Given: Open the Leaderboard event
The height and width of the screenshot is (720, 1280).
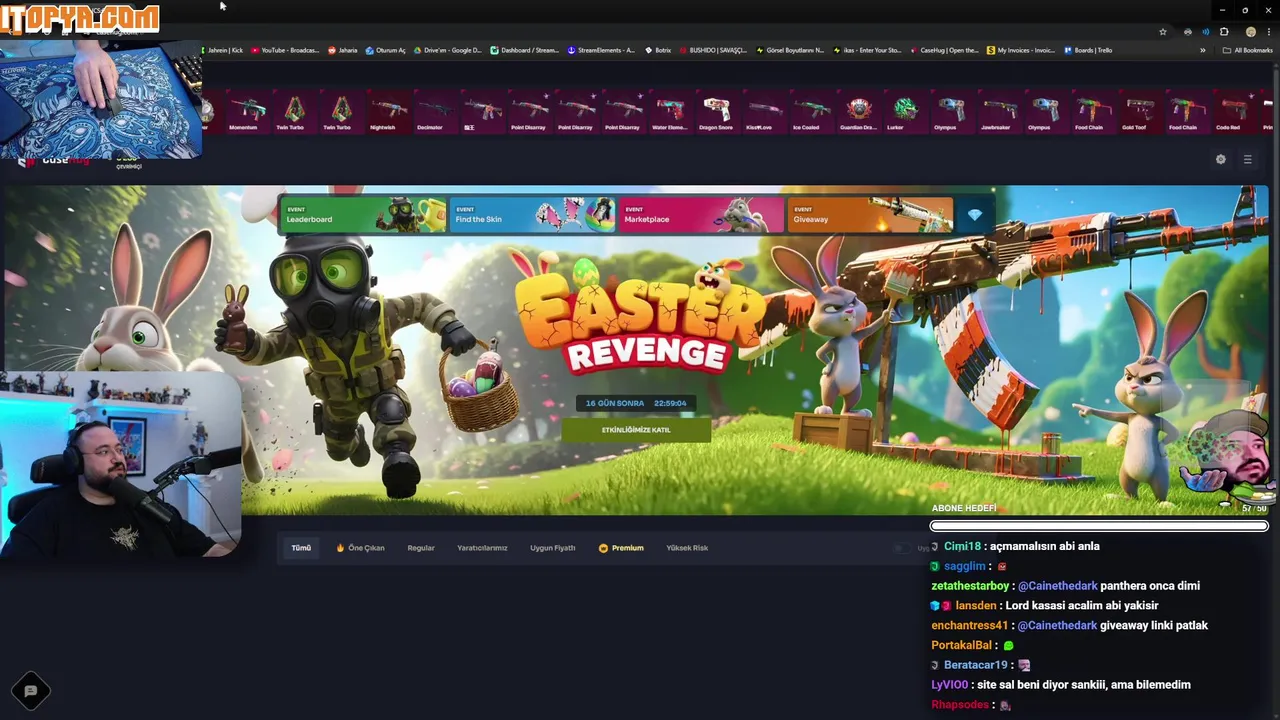Looking at the screenshot, I should coord(363,215).
